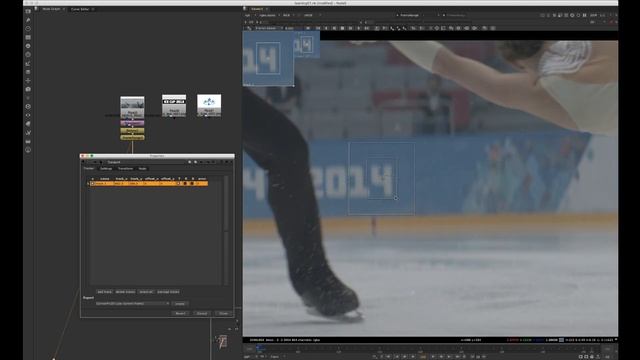The width and height of the screenshot is (640, 360).
Task: Select the first Read node thumbnail
Action: tap(132, 107)
